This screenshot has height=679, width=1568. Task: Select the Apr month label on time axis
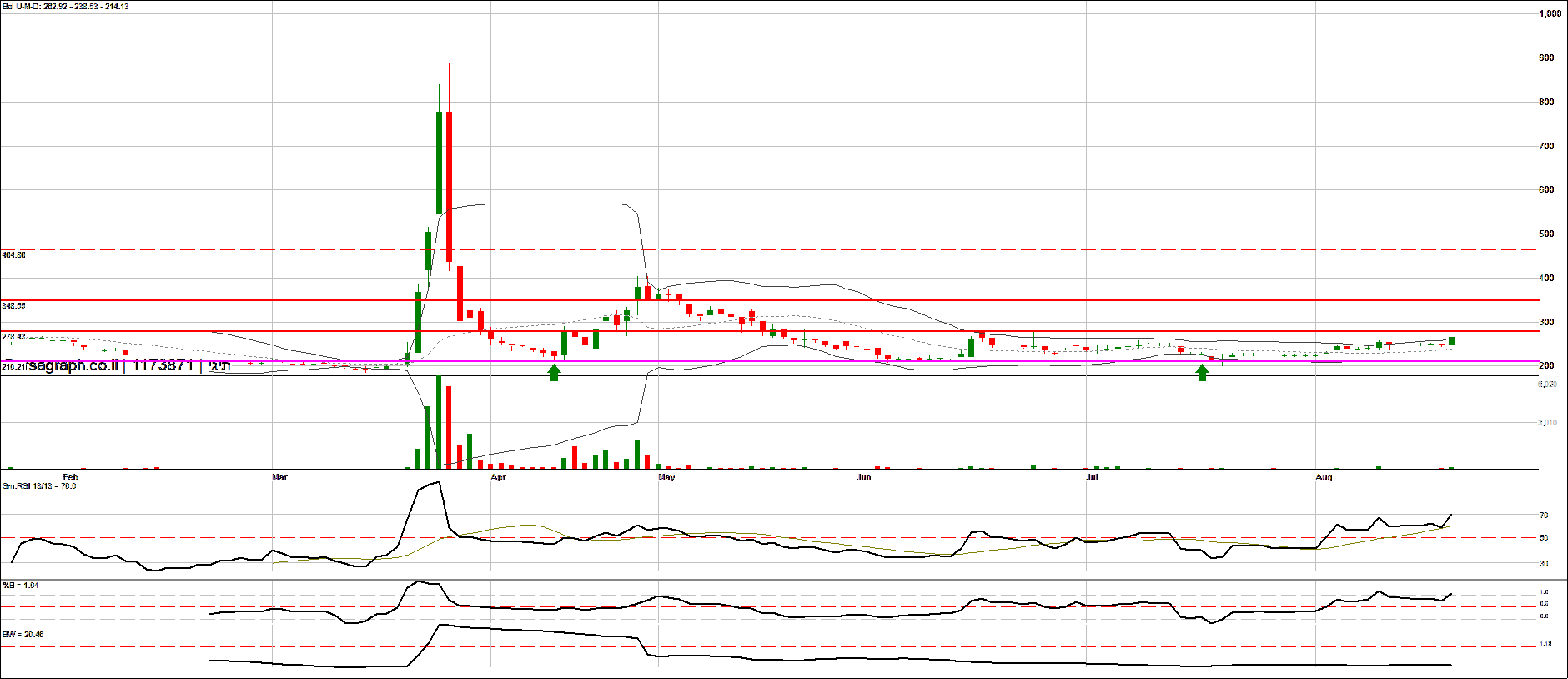(x=499, y=478)
